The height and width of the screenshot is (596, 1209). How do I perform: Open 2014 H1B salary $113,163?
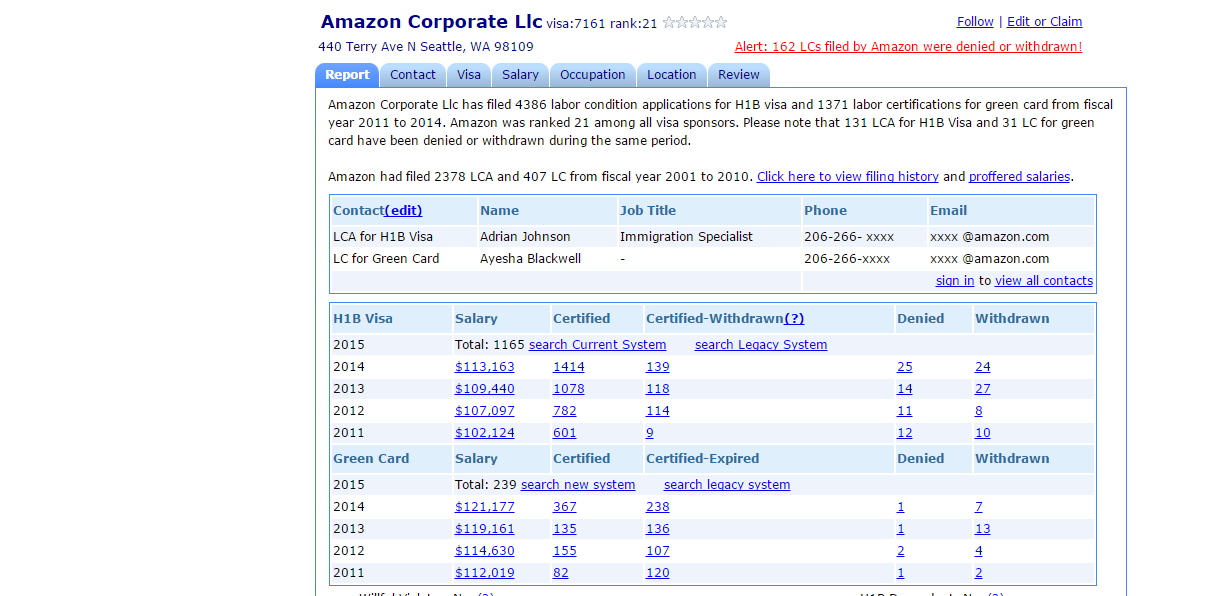(x=485, y=367)
